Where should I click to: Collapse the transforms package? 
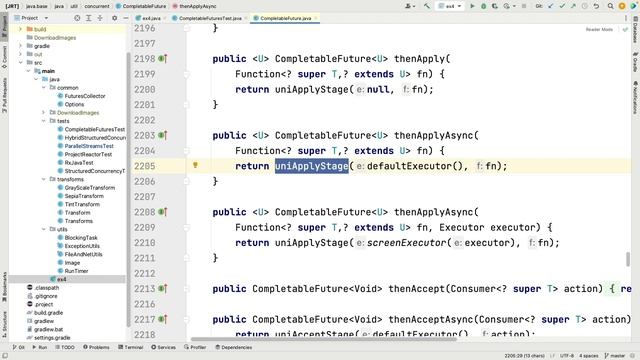click(44, 179)
